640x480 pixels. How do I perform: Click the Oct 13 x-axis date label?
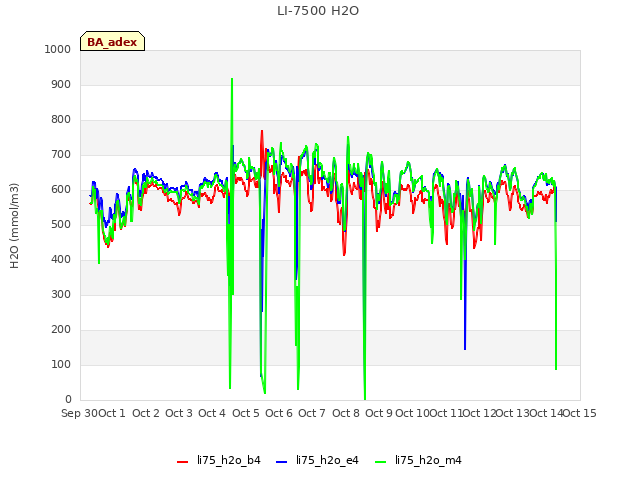click(513, 413)
